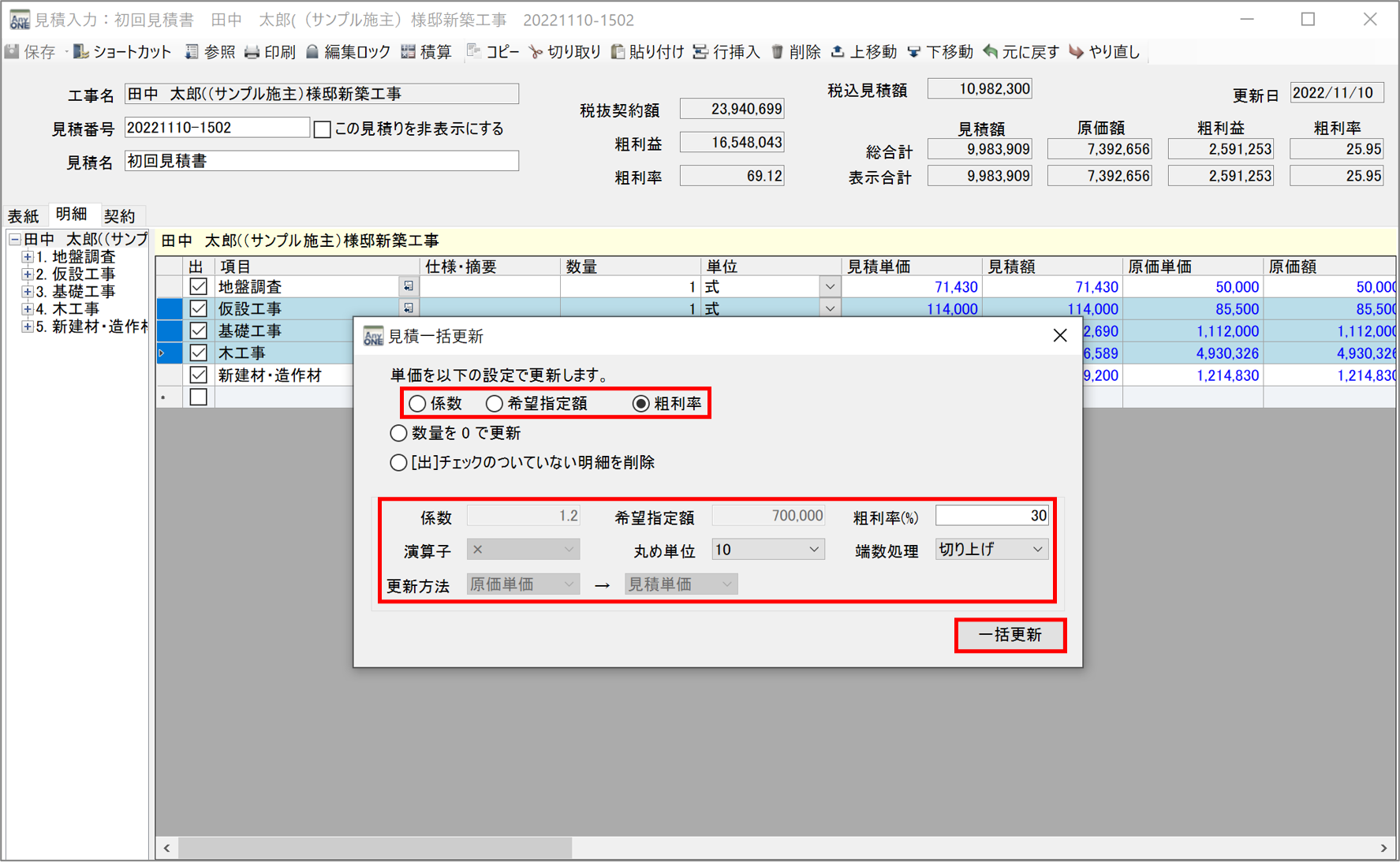
Task: Click the 上移動 move up icon
Action: pyautogui.click(x=838, y=52)
